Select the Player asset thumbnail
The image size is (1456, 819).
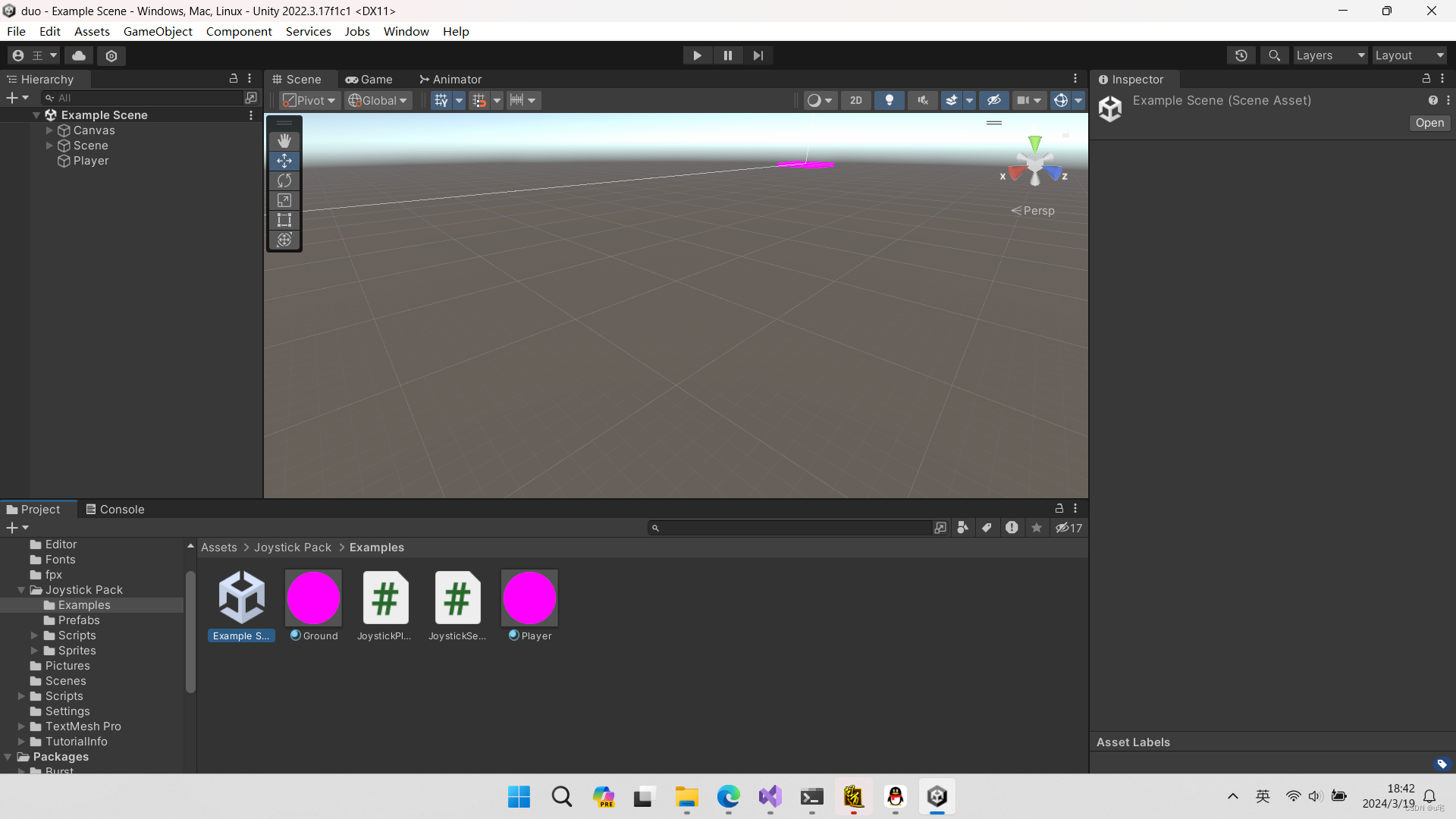529,598
